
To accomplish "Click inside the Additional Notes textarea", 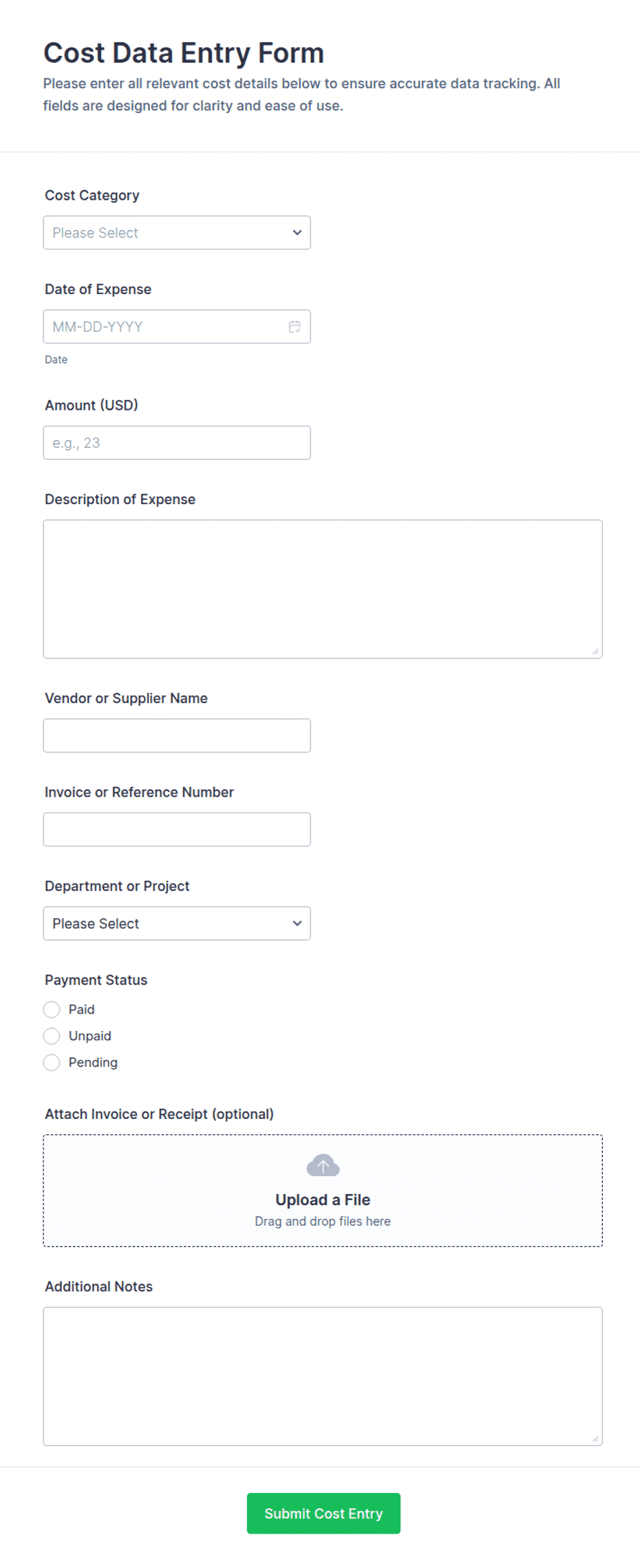I will coord(323,1377).
